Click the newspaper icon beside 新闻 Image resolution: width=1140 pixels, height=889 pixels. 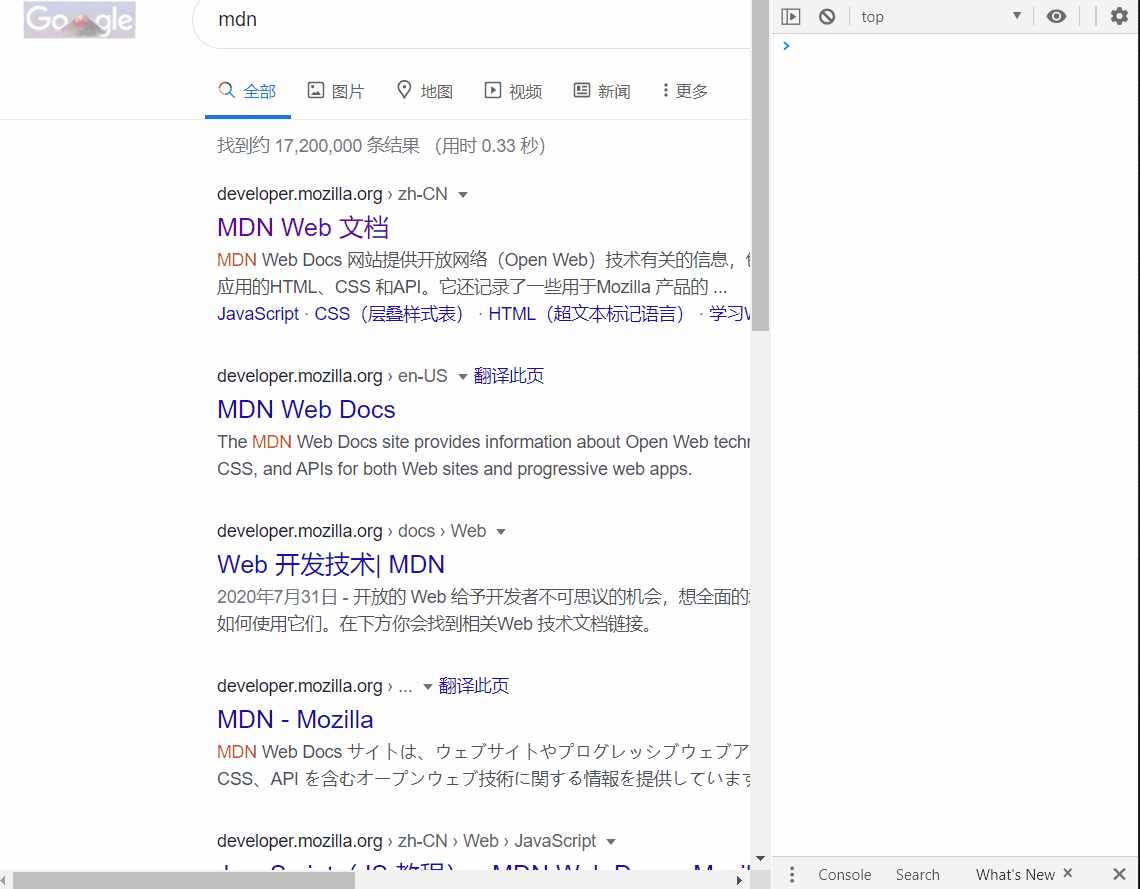[582, 90]
